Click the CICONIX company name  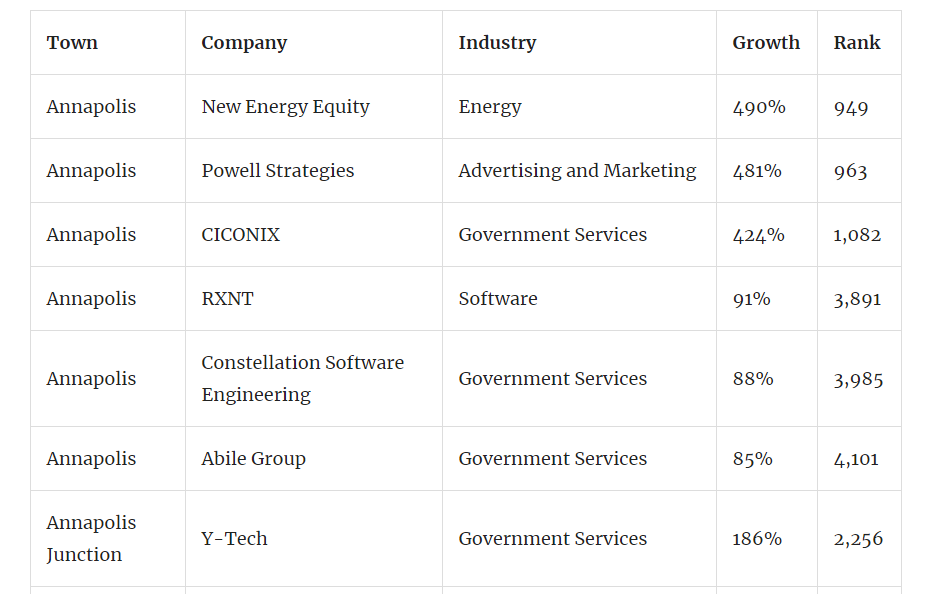241,235
